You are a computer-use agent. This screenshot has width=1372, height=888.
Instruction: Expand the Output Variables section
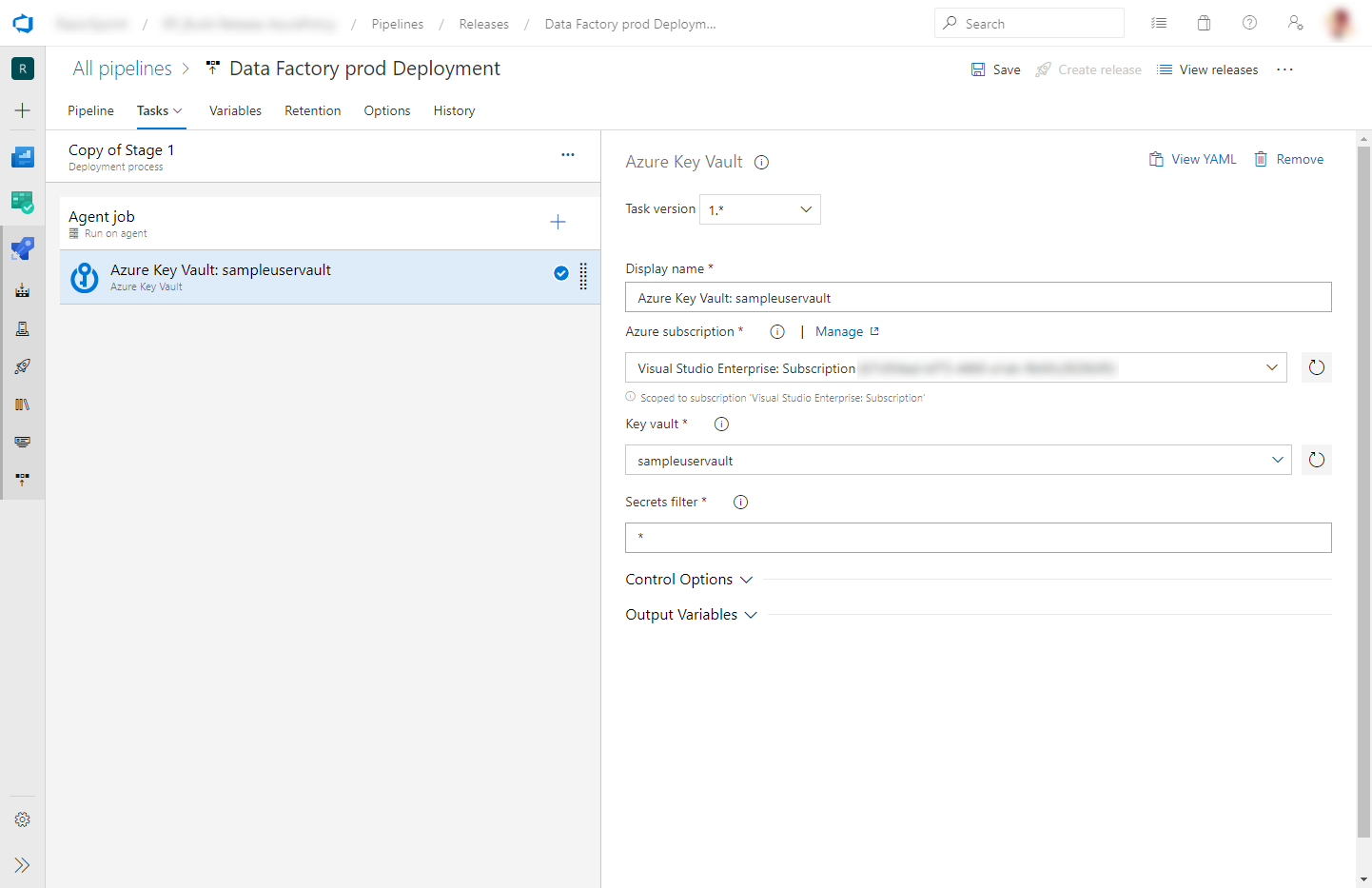click(x=691, y=615)
